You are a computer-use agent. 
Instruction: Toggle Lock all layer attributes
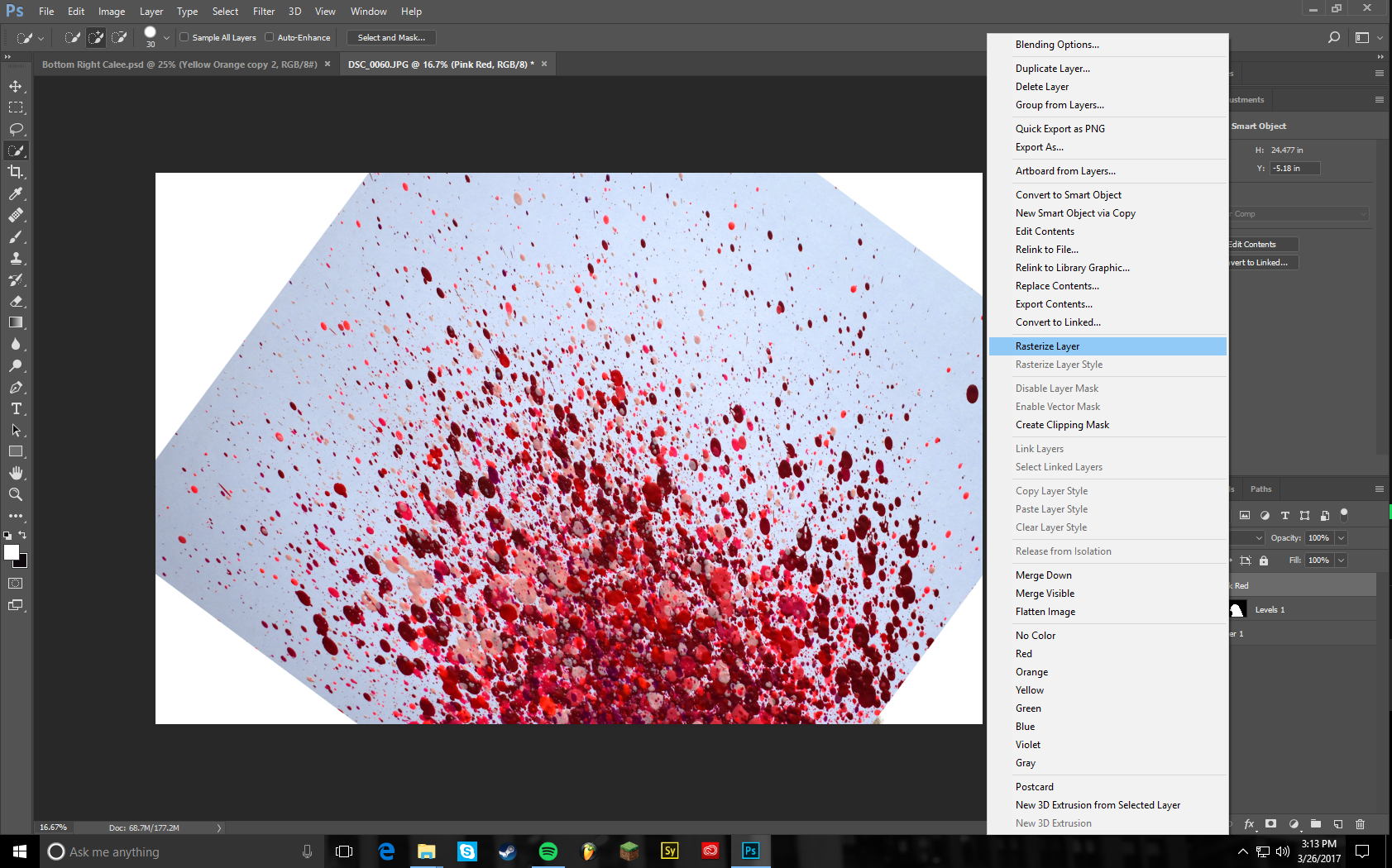click(1264, 560)
